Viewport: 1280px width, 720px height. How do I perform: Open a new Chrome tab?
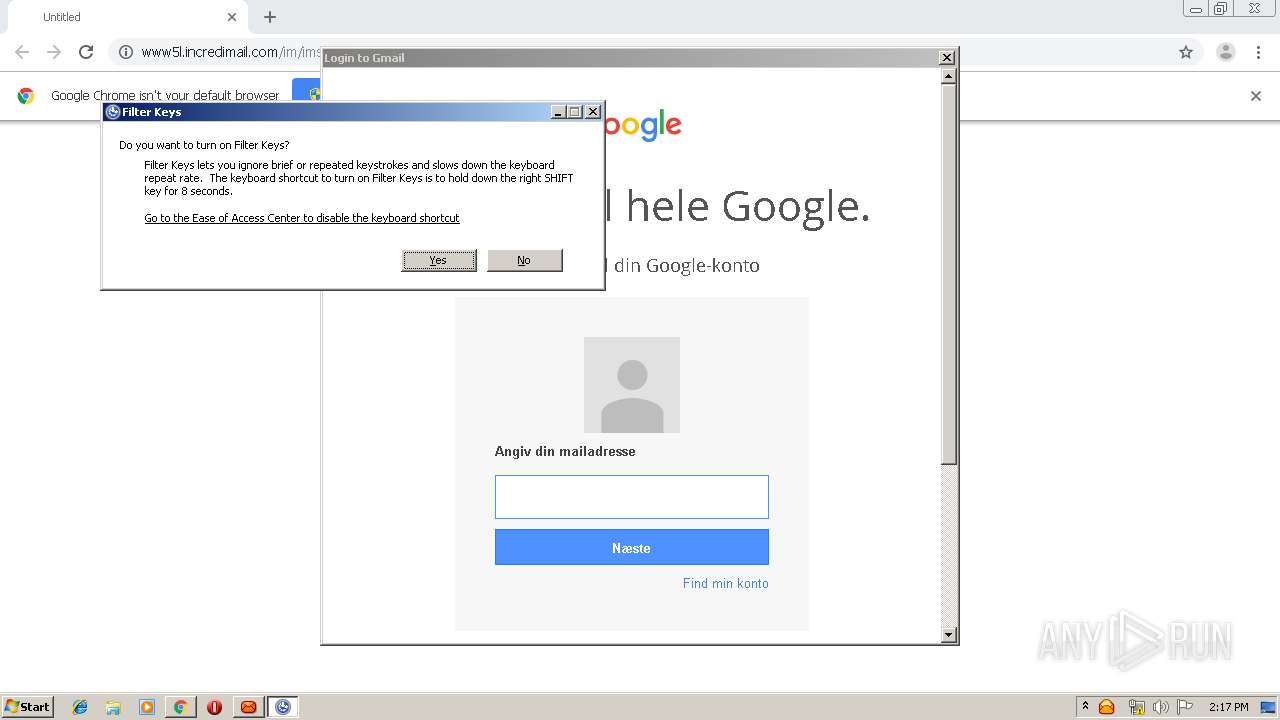coord(270,17)
